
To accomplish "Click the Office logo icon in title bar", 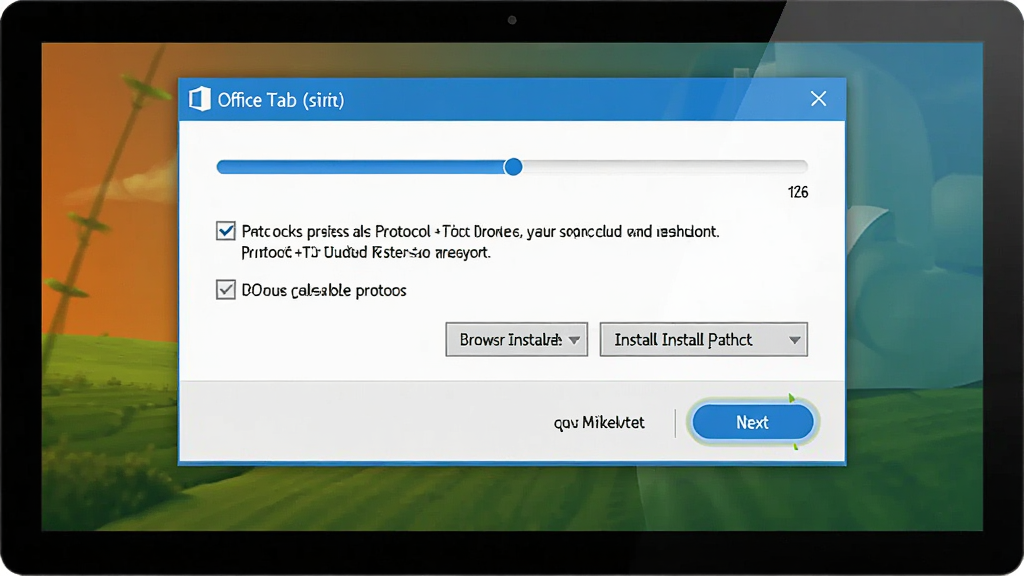I will click(x=200, y=99).
